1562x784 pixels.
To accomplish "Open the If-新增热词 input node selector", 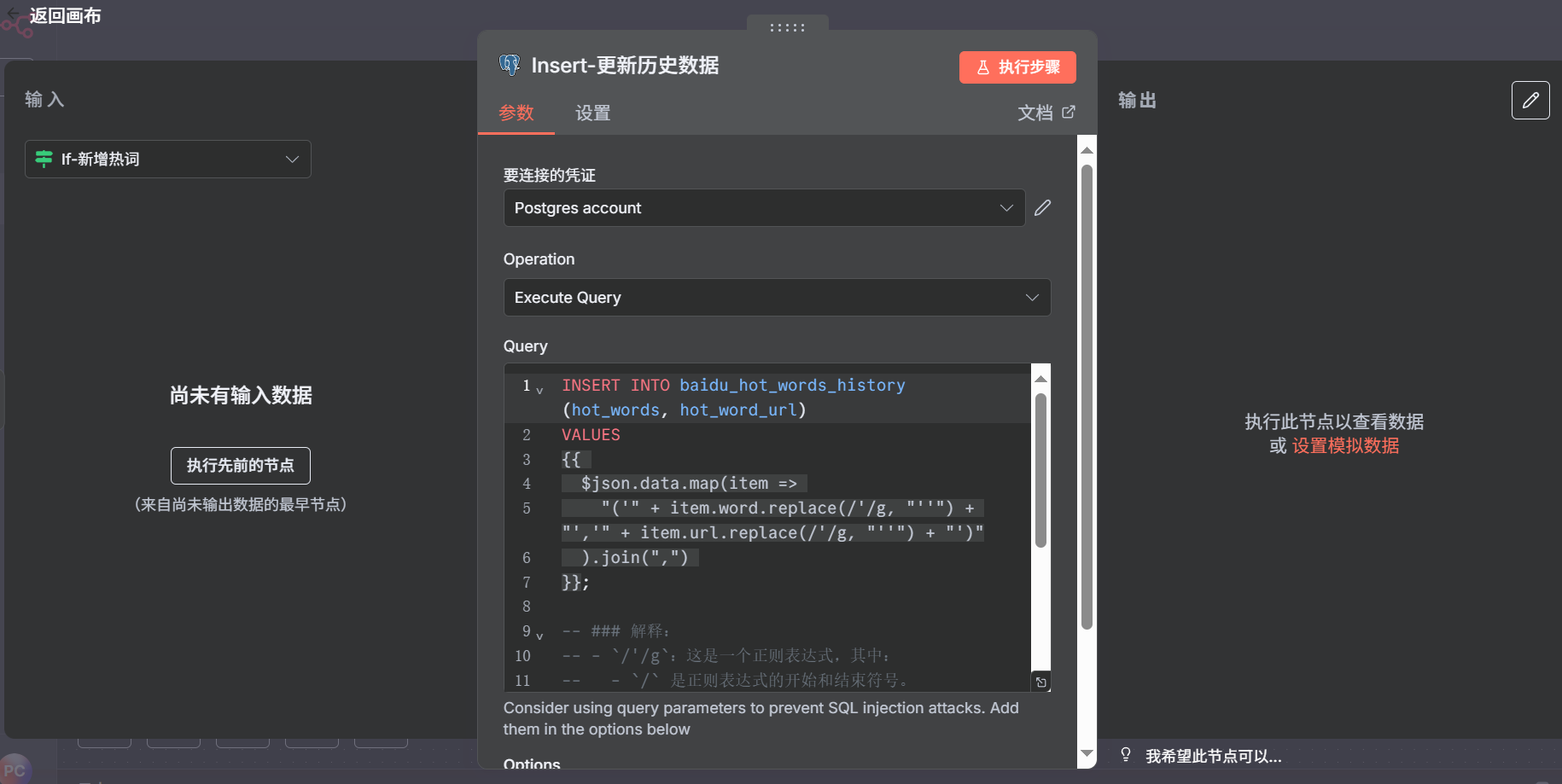I will click(x=168, y=159).
